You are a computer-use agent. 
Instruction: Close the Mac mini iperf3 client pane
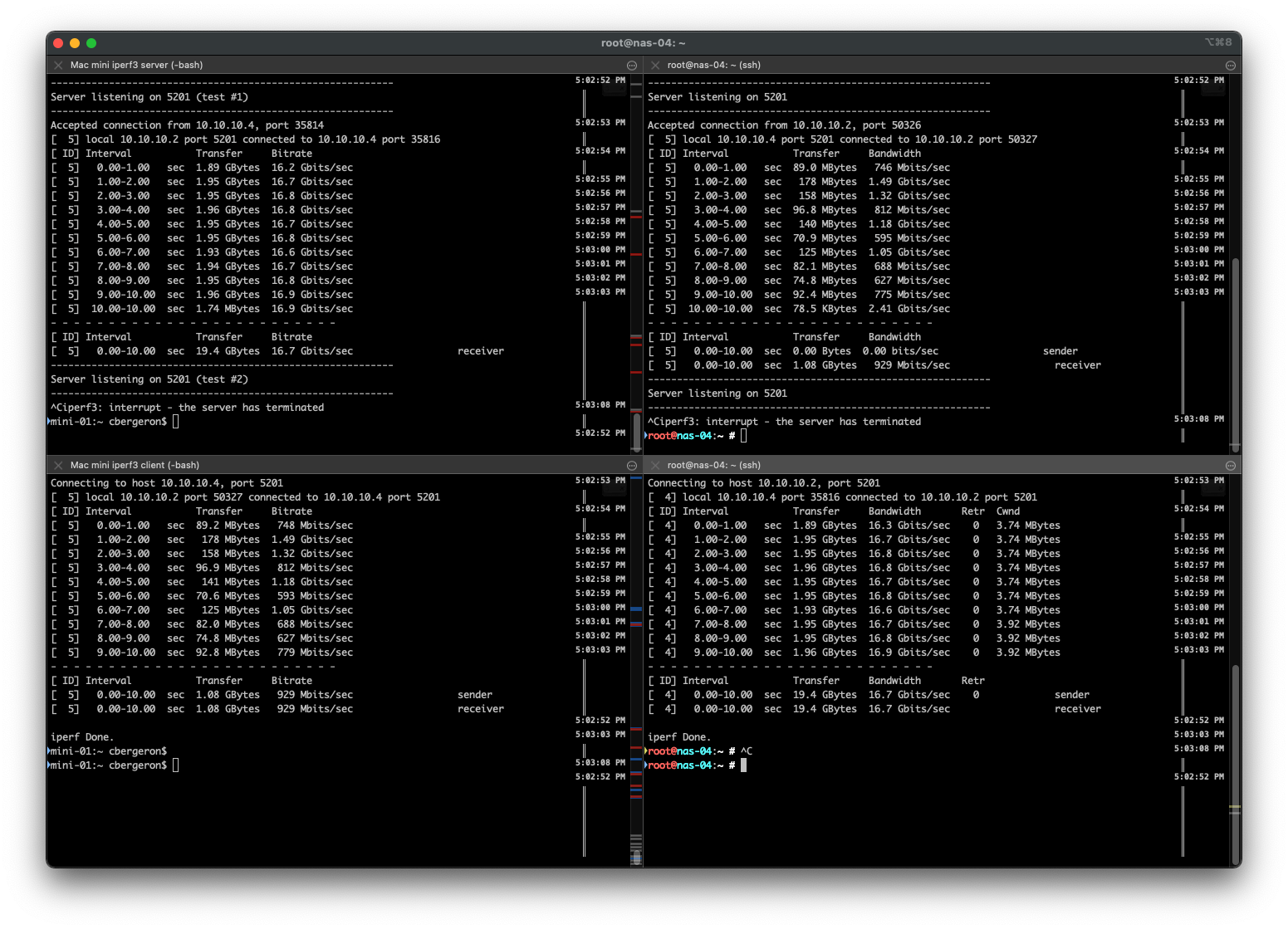[x=58, y=465]
